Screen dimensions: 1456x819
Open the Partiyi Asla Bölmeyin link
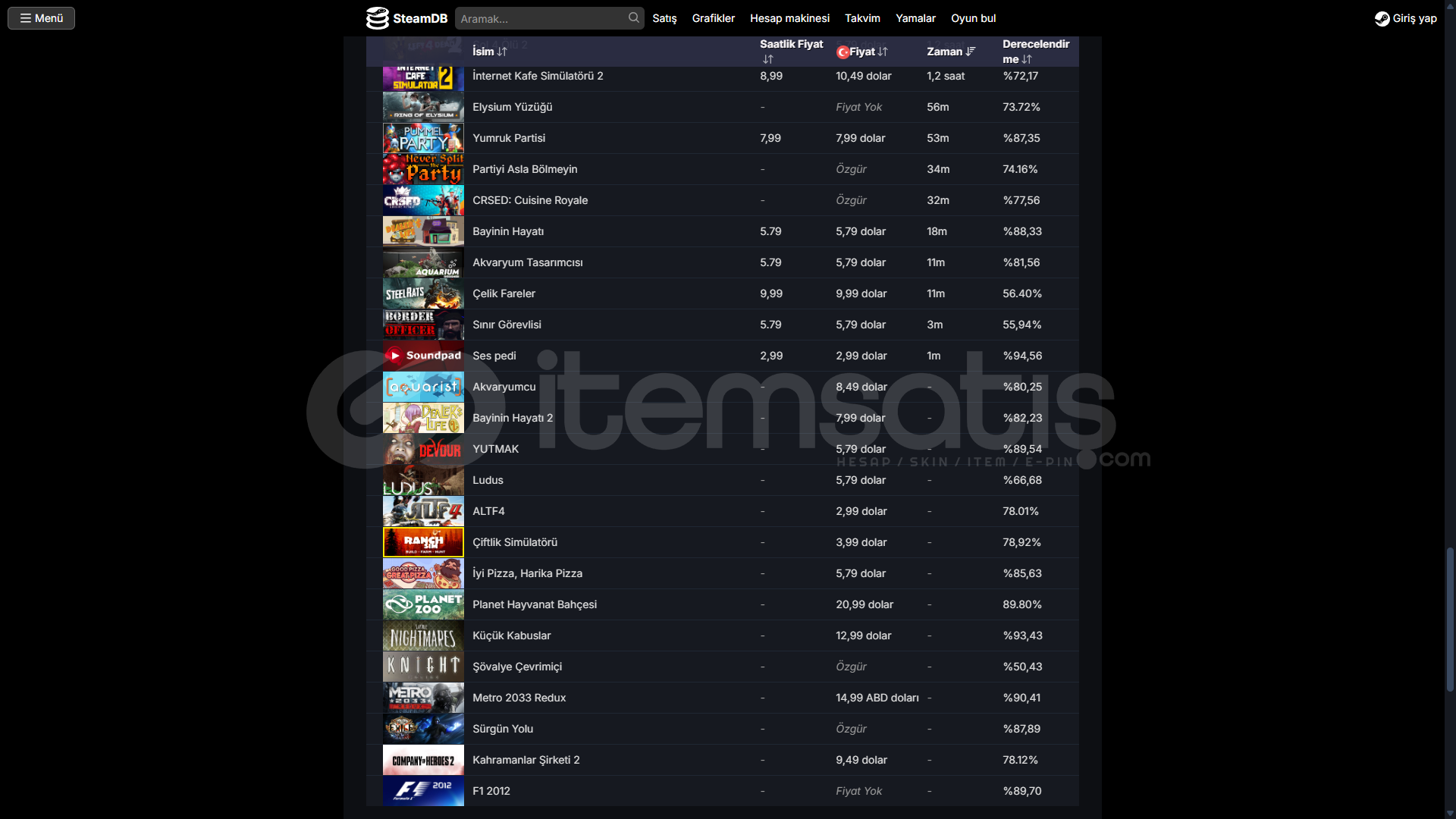(x=525, y=169)
